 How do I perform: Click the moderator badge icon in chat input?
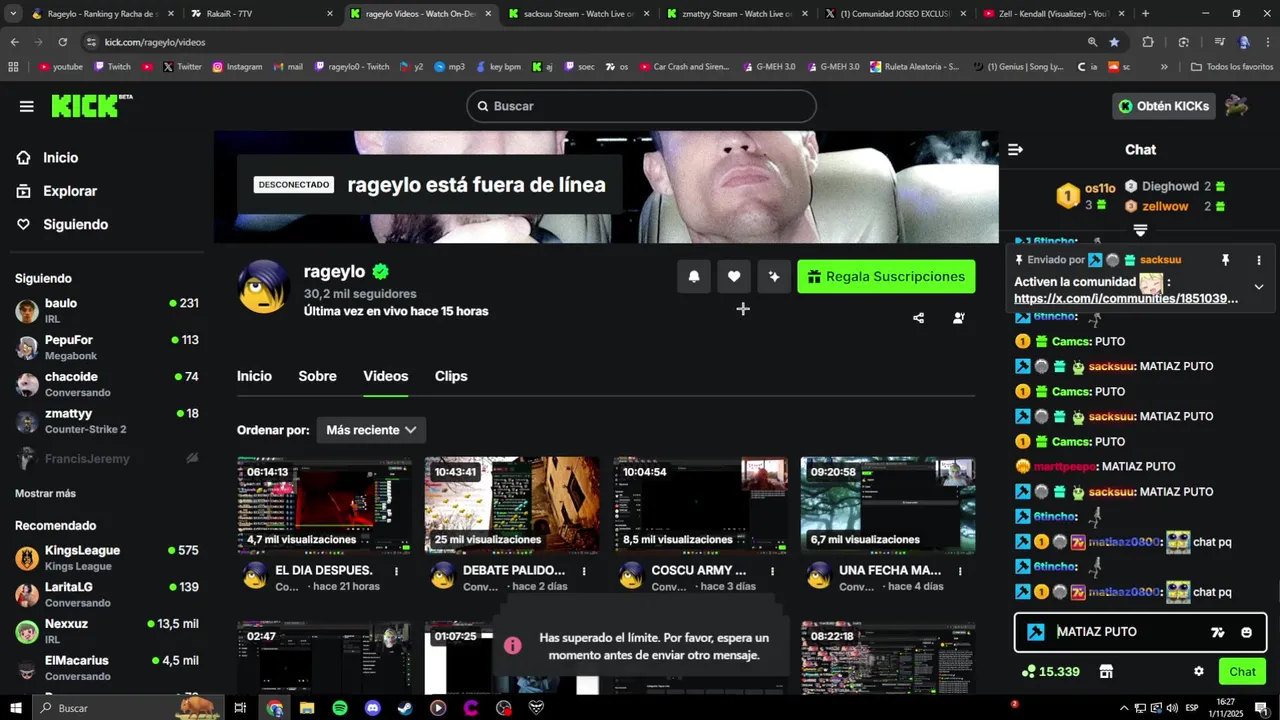coord(1036,632)
